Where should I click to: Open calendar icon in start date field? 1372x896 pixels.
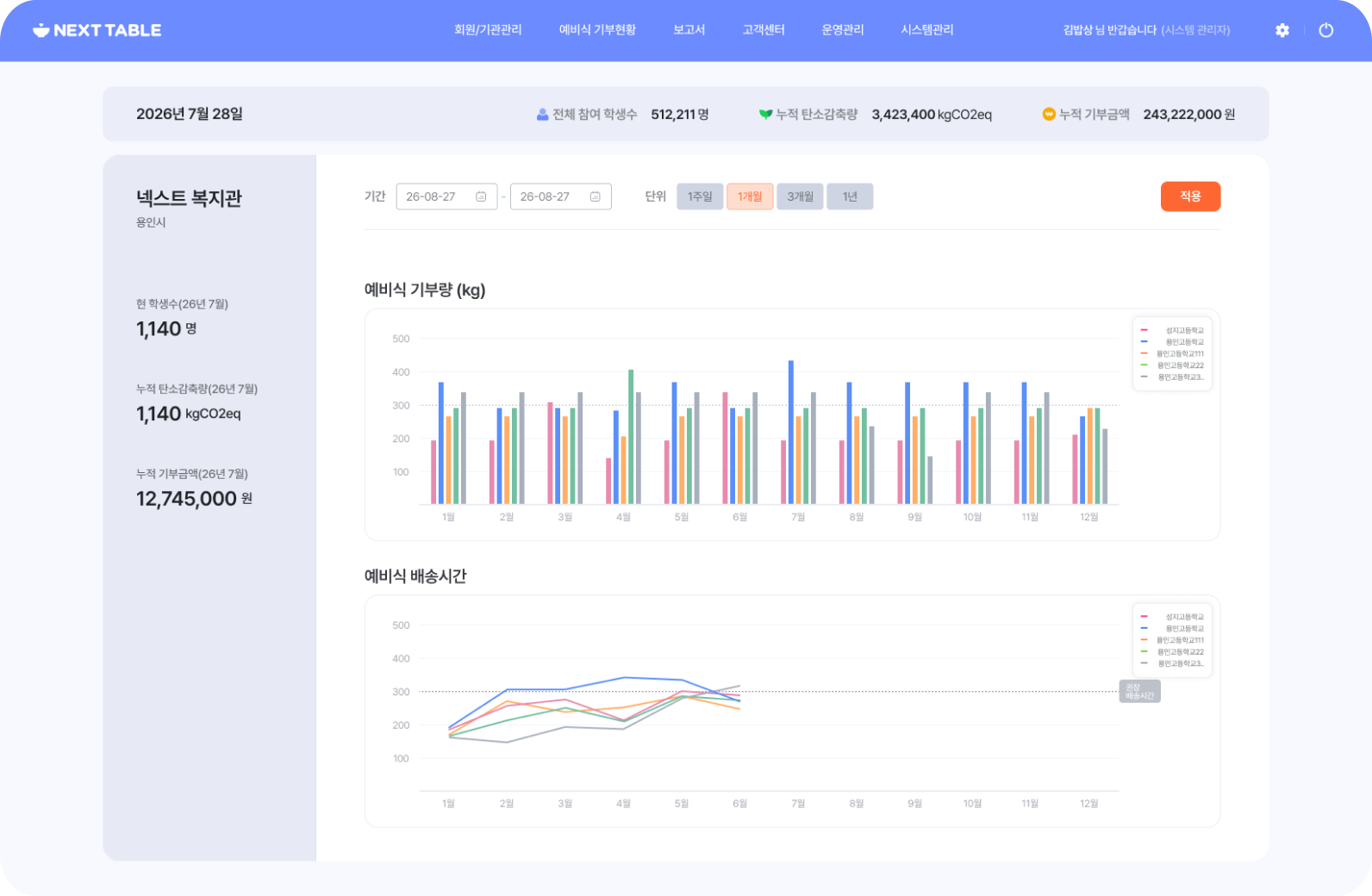click(481, 196)
